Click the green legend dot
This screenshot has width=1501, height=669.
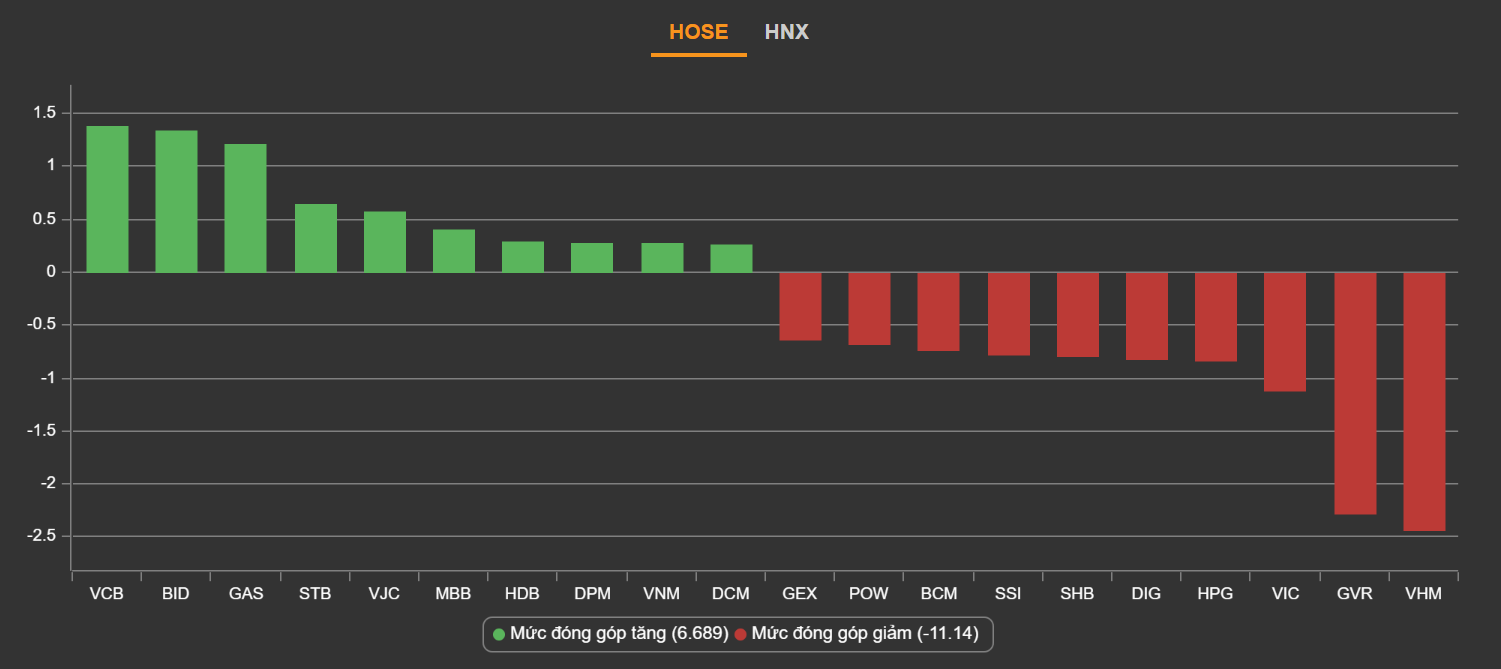tap(499, 634)
